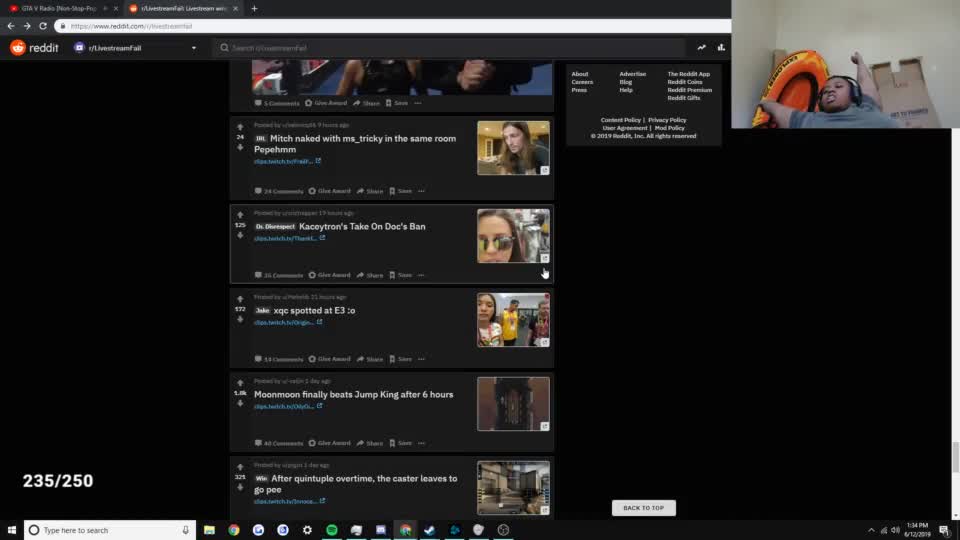Viewport: 960px width, 540px height.
Task: Open the All bar chart icon
Action: (x=721, y=48)
